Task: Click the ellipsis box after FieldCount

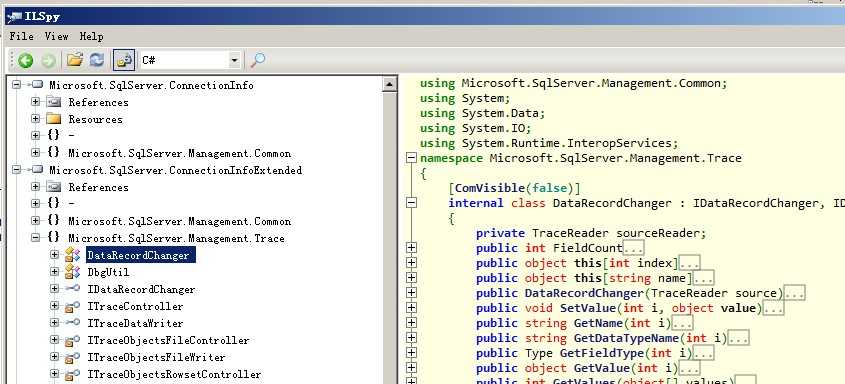Action: pos(634,248)
